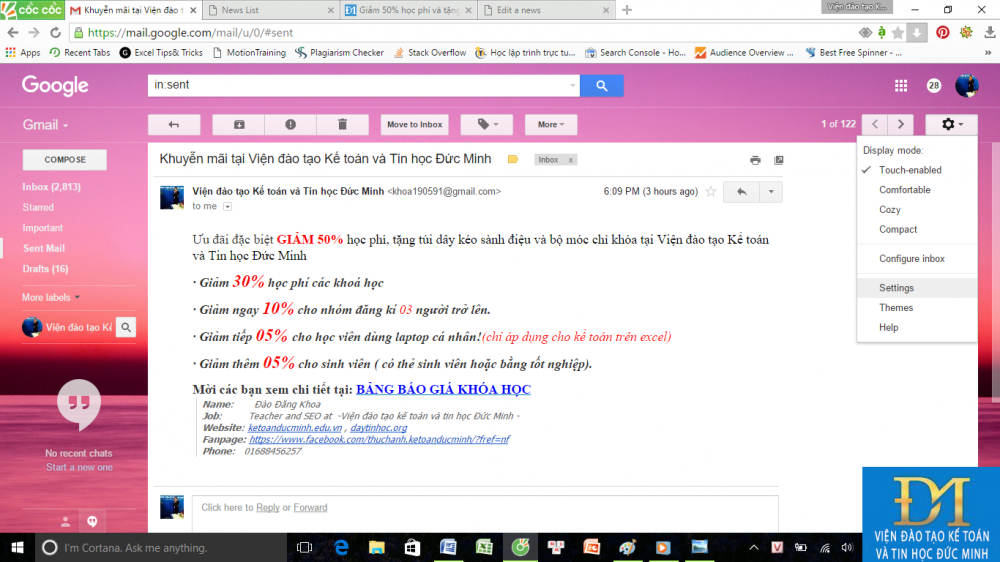The height and width of the screenshot is (562, 1000).
Task: Open a new browser tab
Action: [x=627, y=10]
